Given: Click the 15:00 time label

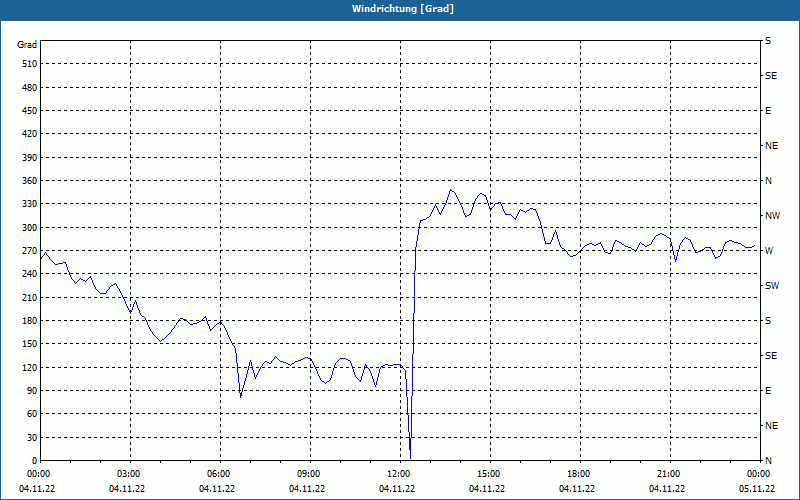Looking at the screenshot, I should tap(490, 474).
